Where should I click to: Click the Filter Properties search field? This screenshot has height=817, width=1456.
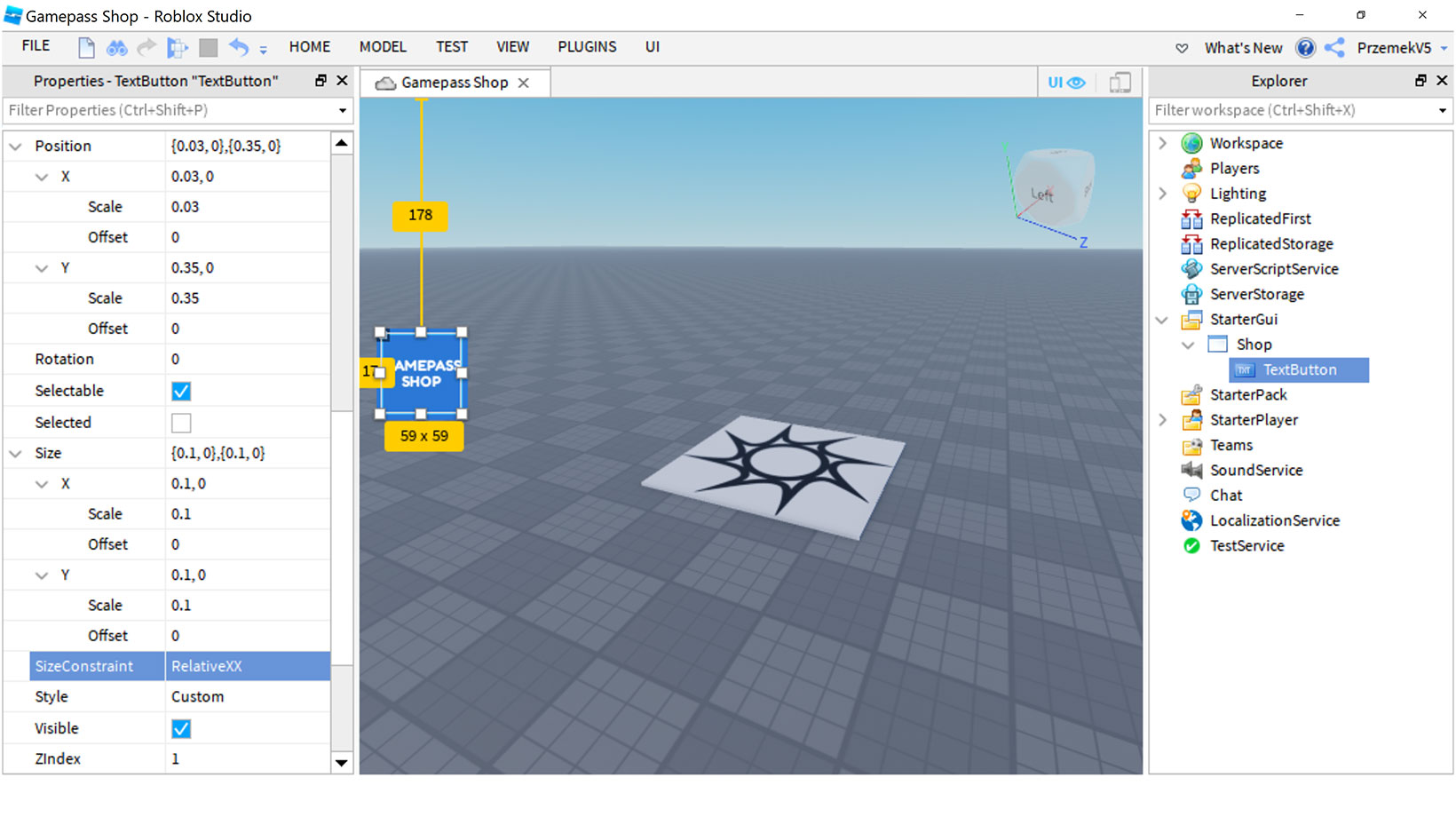point(169,110)
